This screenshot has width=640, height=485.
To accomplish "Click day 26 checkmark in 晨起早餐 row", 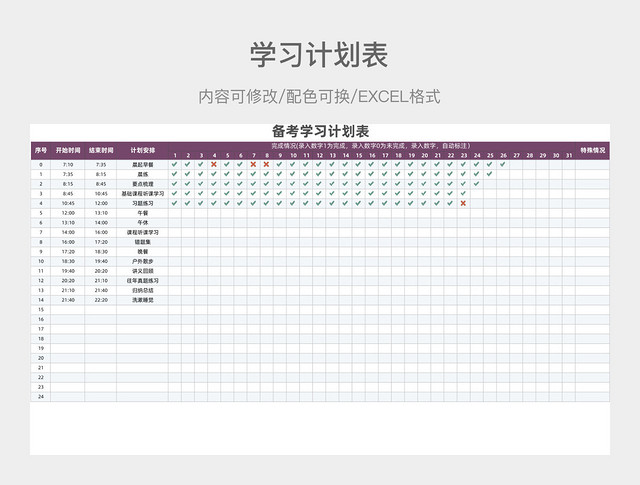I will pos(502,164).
